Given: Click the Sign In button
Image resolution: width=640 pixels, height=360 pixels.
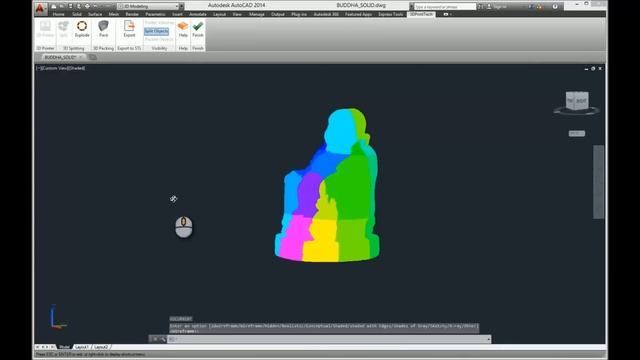Looking at the screenshot, I should pos(497,7).
